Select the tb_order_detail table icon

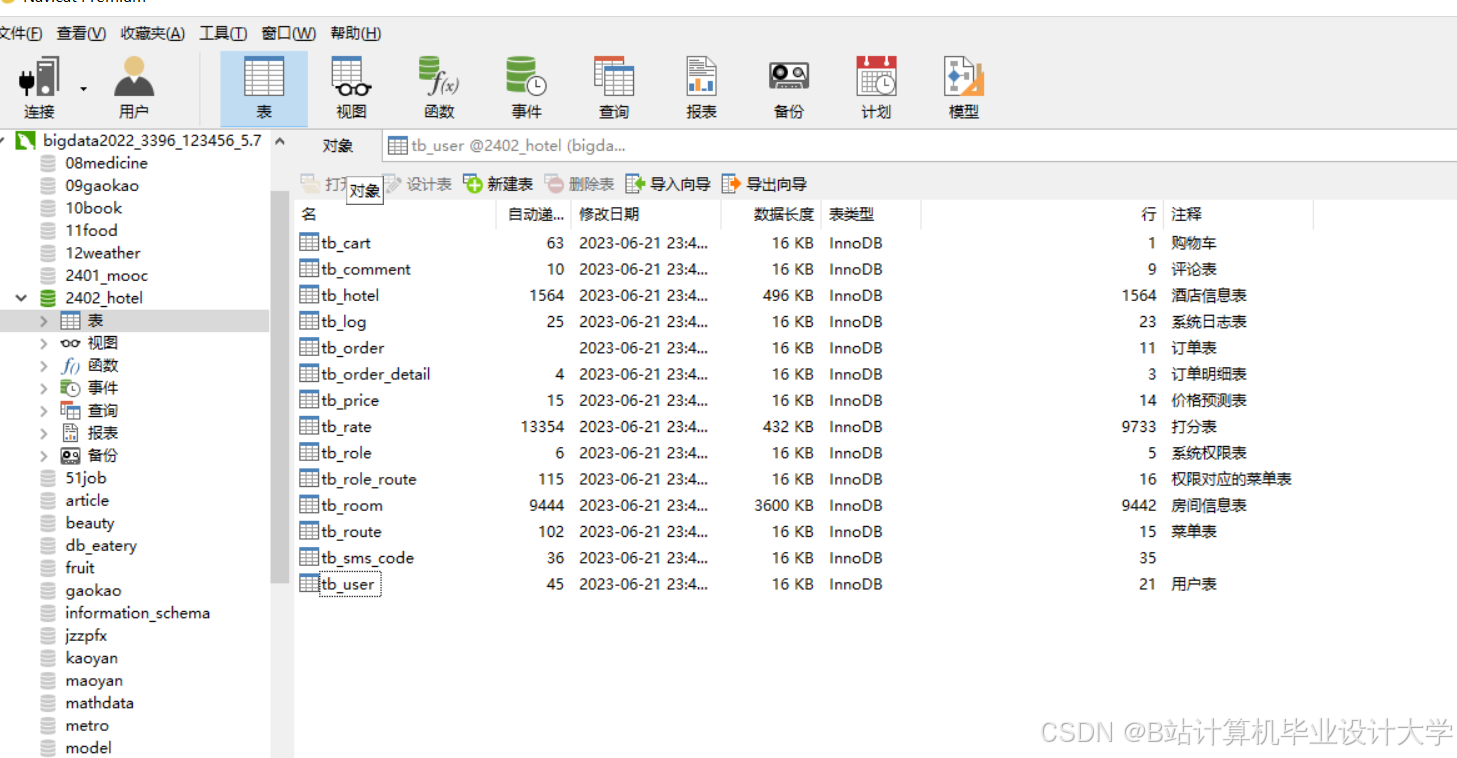pyautogui.click(x=310, y=373)
